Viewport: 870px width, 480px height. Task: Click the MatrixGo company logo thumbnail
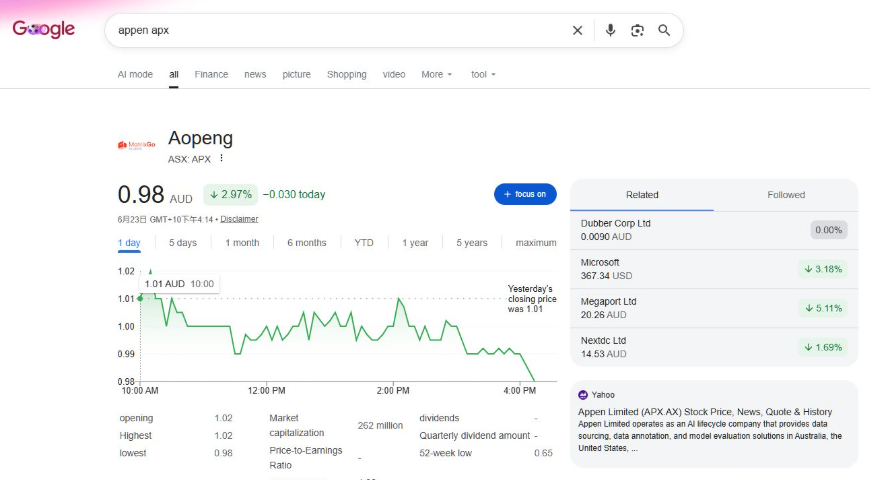[136, 145]
